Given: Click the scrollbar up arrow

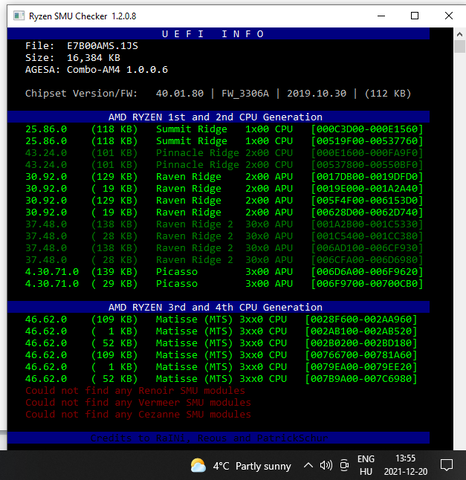Looking at the screenshot, I should [x=459, y=34].
